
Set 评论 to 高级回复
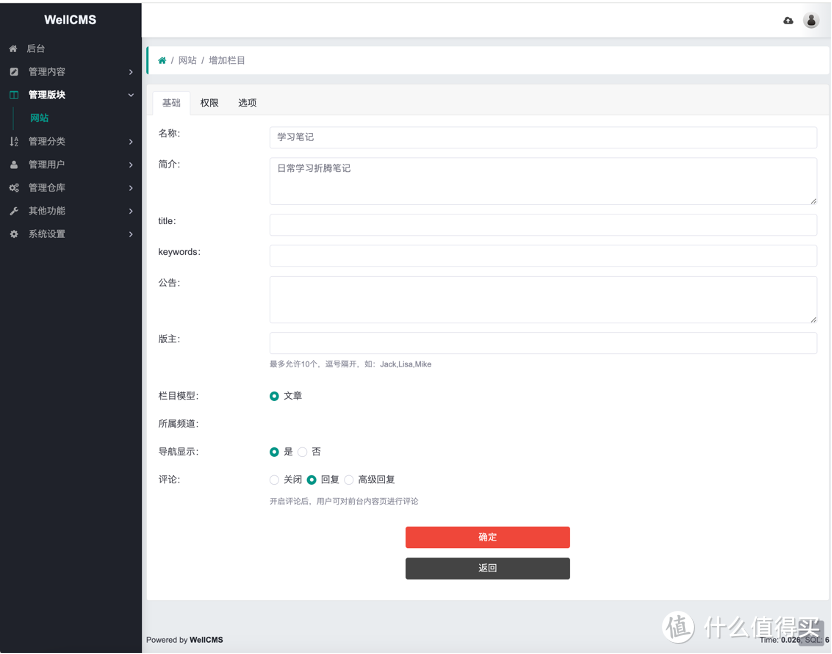[x=349, y=480]
